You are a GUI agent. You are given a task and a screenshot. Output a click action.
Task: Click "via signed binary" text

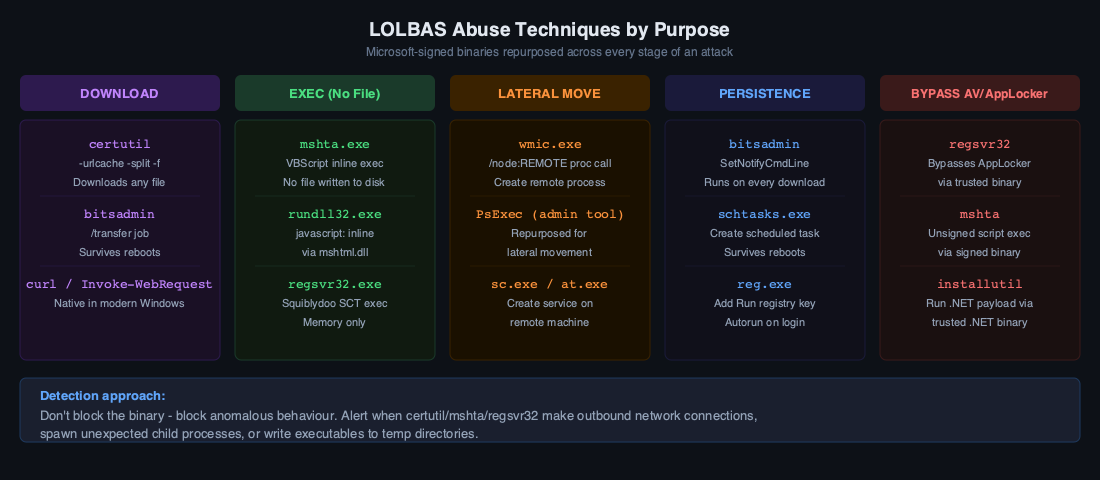pos(979,252)
